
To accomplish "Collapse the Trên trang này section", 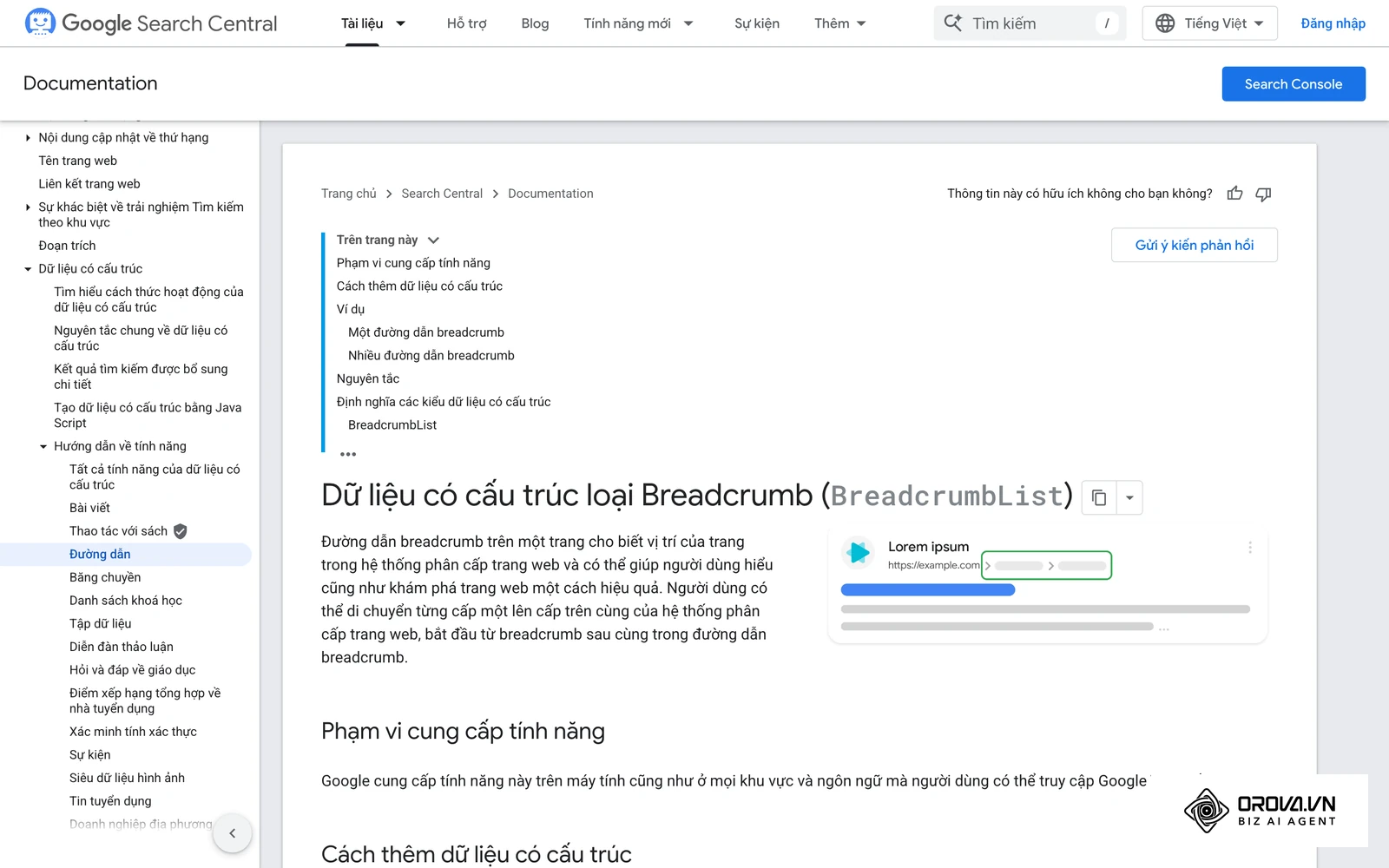I will coord(433,240).
